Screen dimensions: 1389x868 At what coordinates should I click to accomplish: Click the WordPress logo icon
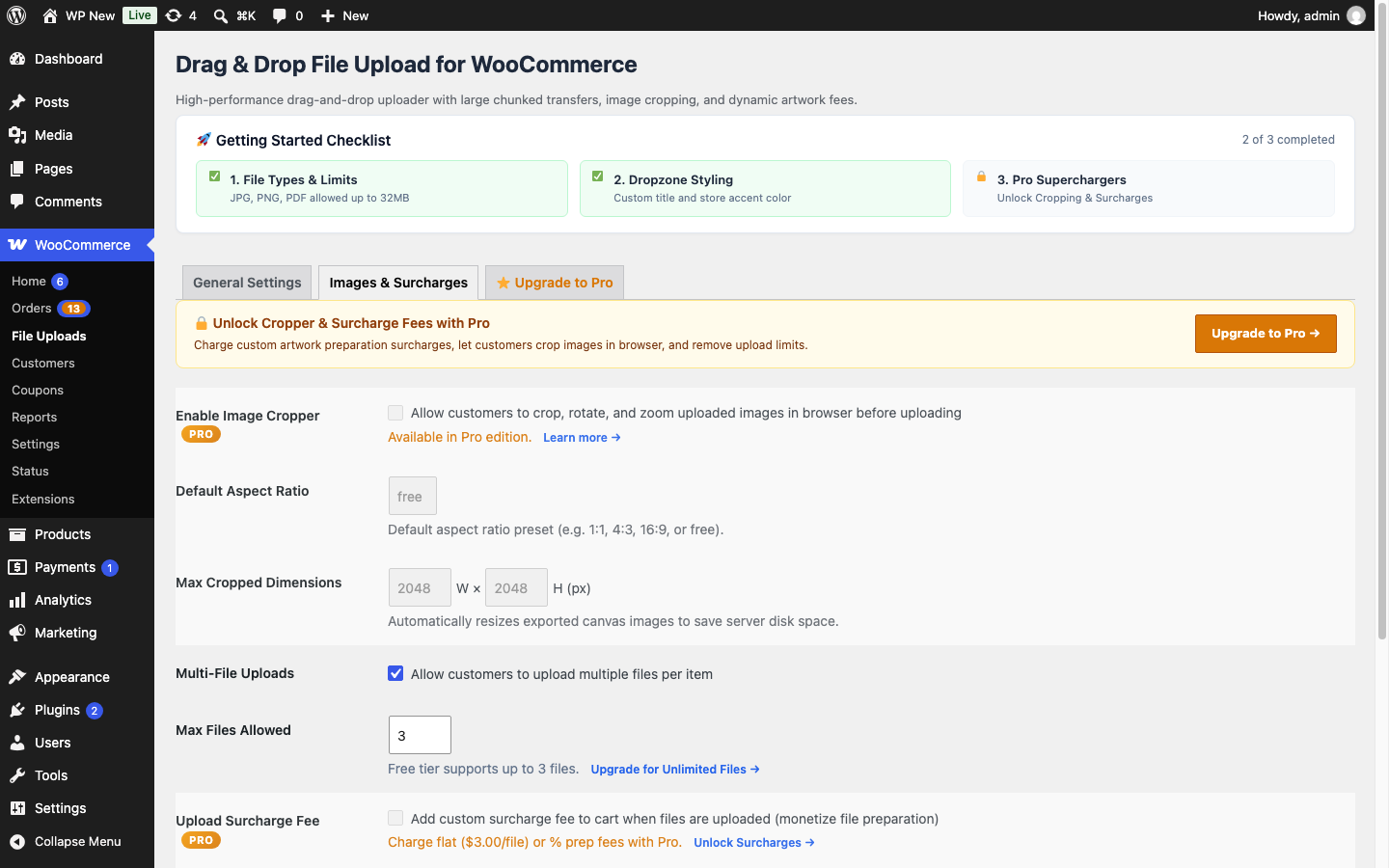(x=16, y=15)
